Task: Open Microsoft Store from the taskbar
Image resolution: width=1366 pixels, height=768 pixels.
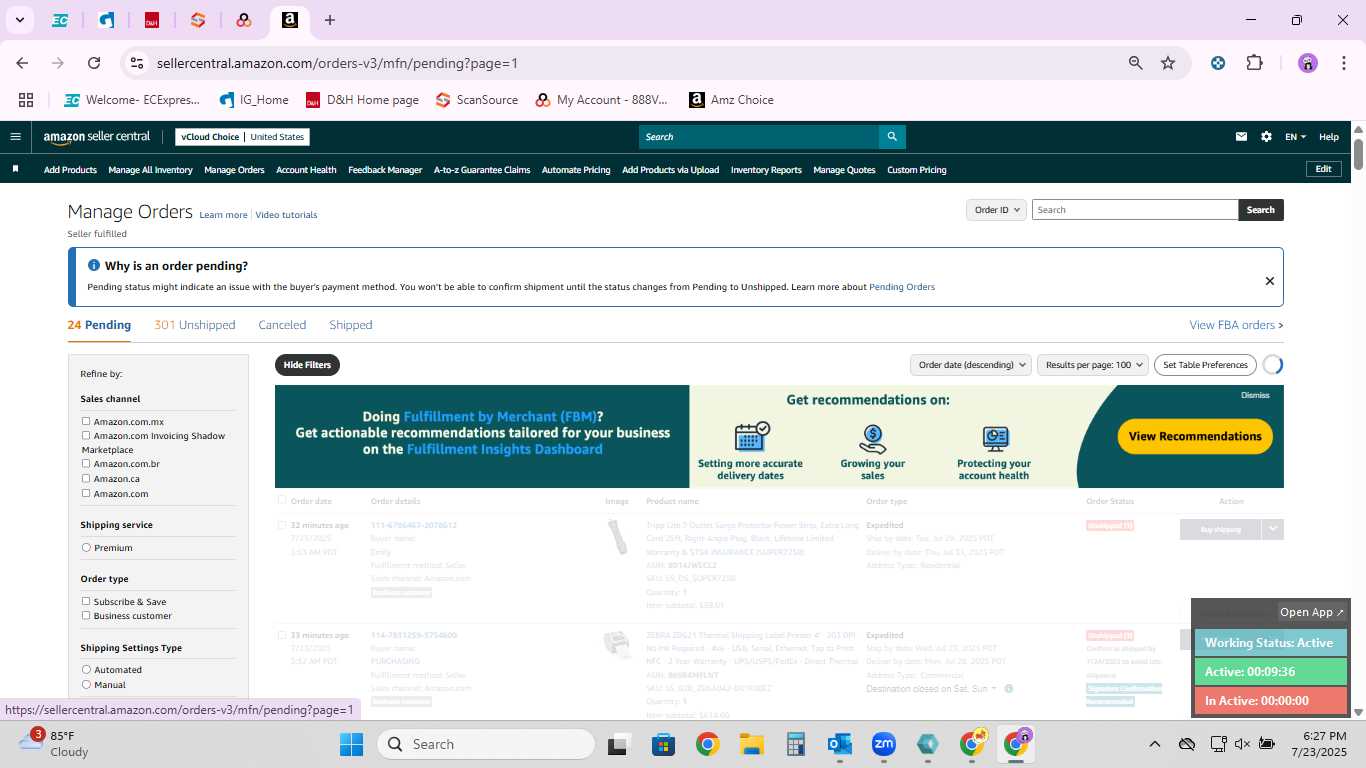Action: (x=663, y=744)
